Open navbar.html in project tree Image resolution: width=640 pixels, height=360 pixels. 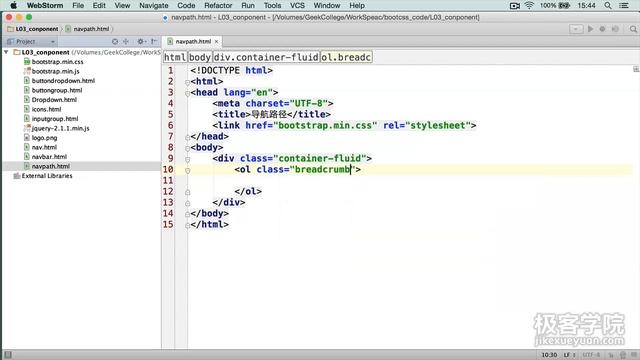[49, 157]
